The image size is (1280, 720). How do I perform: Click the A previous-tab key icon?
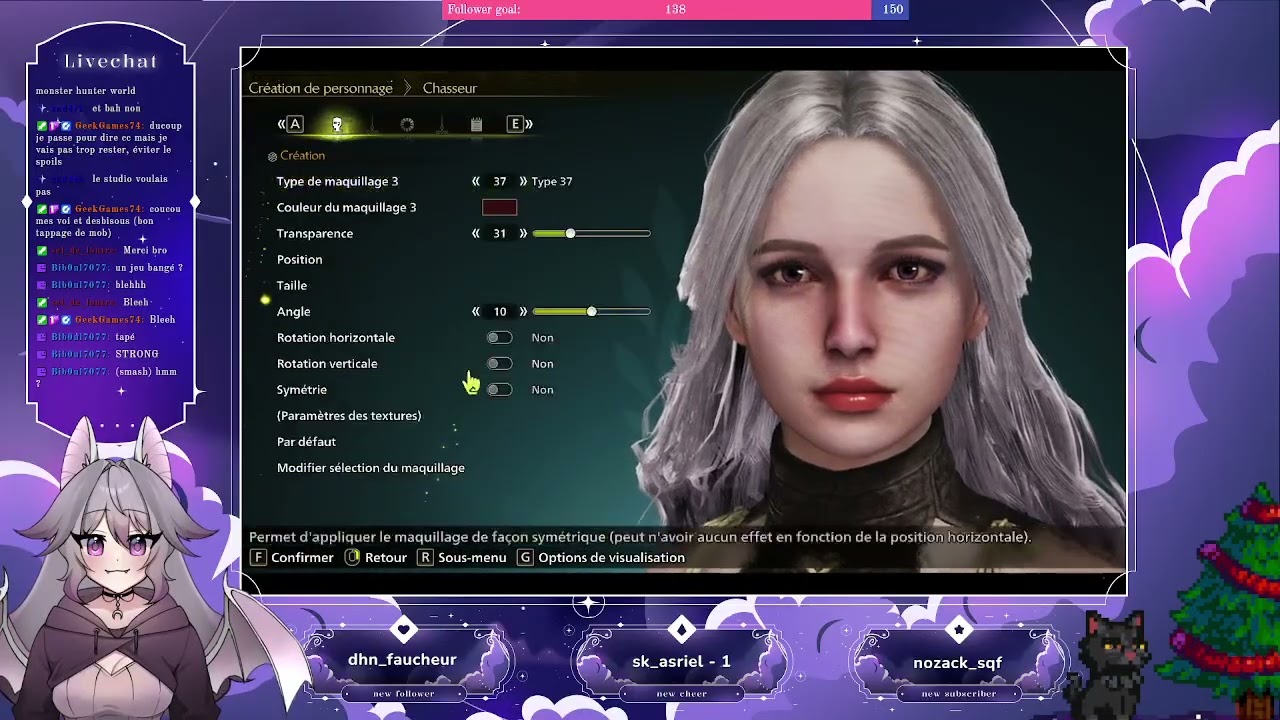point(295,124)
